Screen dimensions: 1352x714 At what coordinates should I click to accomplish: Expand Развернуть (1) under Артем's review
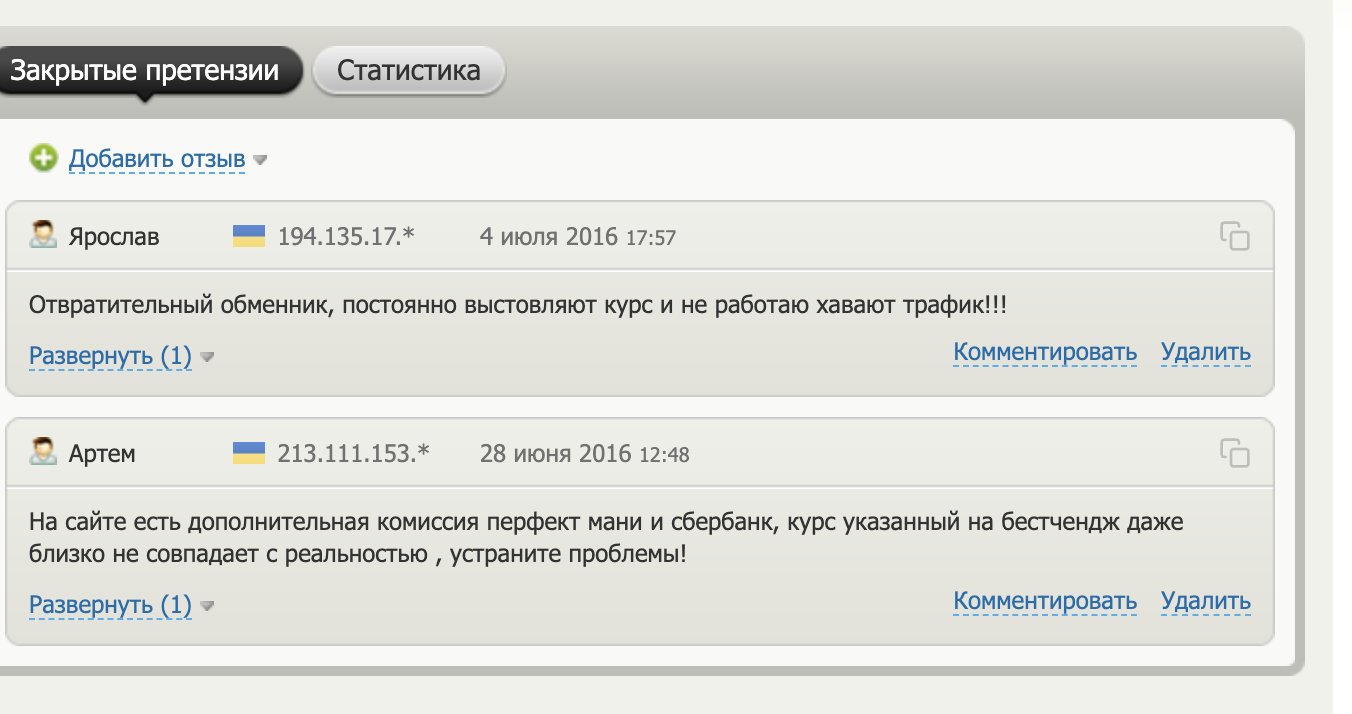tap(110, 605)
